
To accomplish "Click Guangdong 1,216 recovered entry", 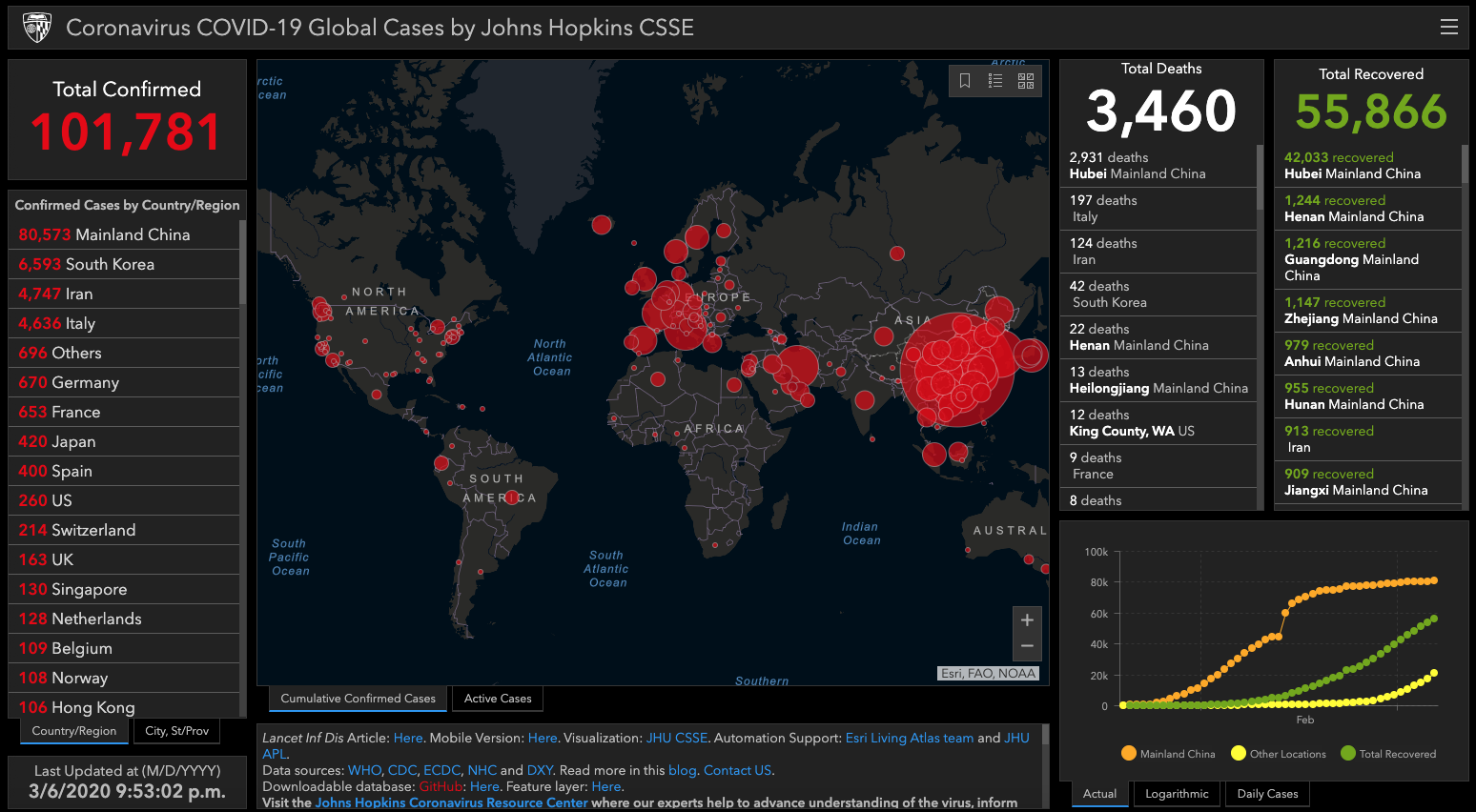I will pos(1368,259).
